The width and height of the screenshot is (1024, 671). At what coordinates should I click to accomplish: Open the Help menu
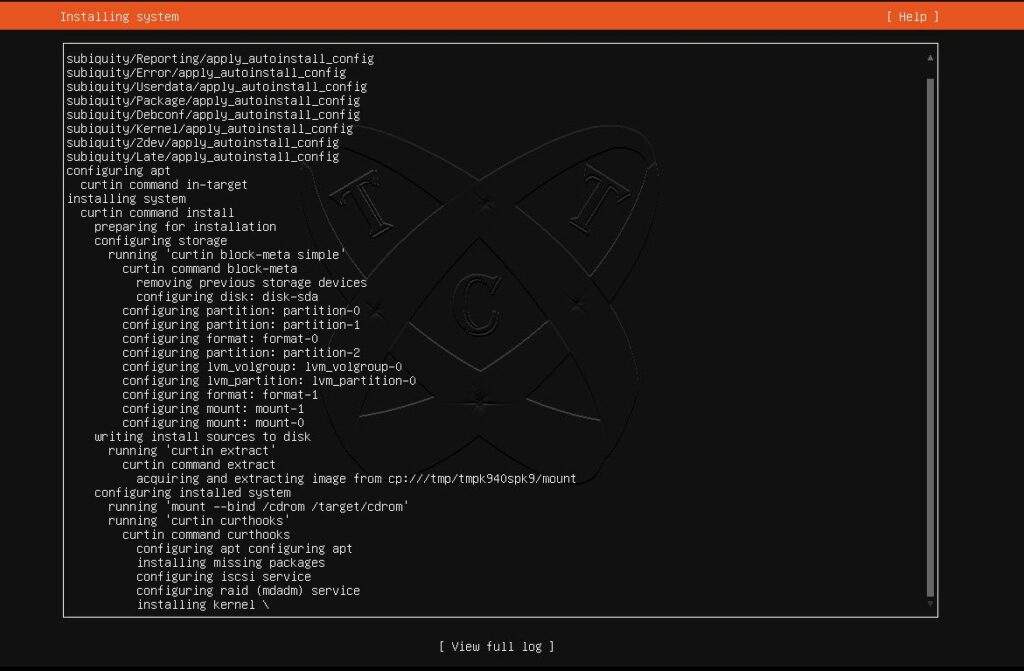(912, 16)
